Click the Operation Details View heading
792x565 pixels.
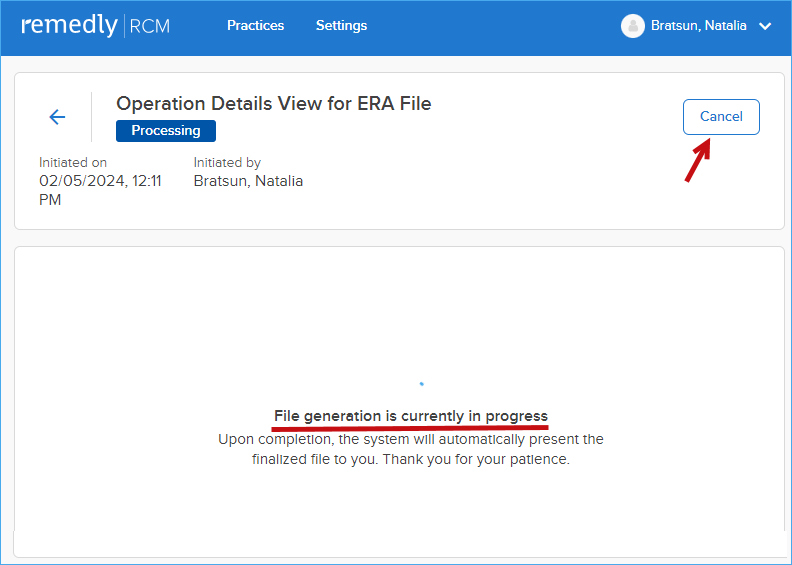tap(274, 104)
